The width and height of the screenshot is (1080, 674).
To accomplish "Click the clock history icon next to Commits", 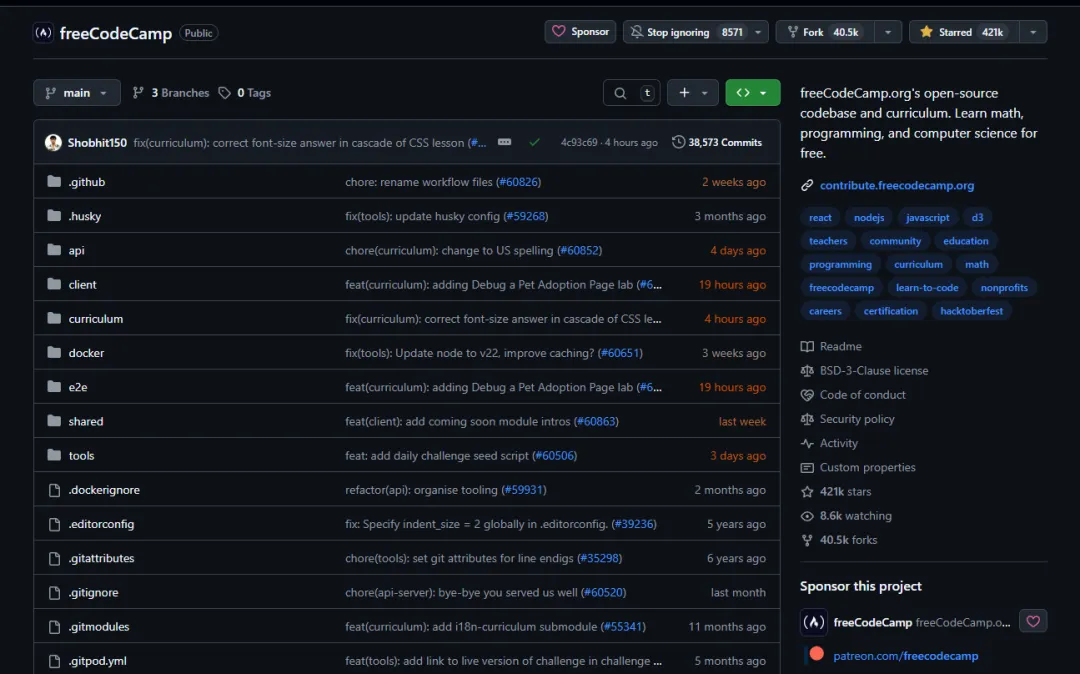I will click(678, 142).
